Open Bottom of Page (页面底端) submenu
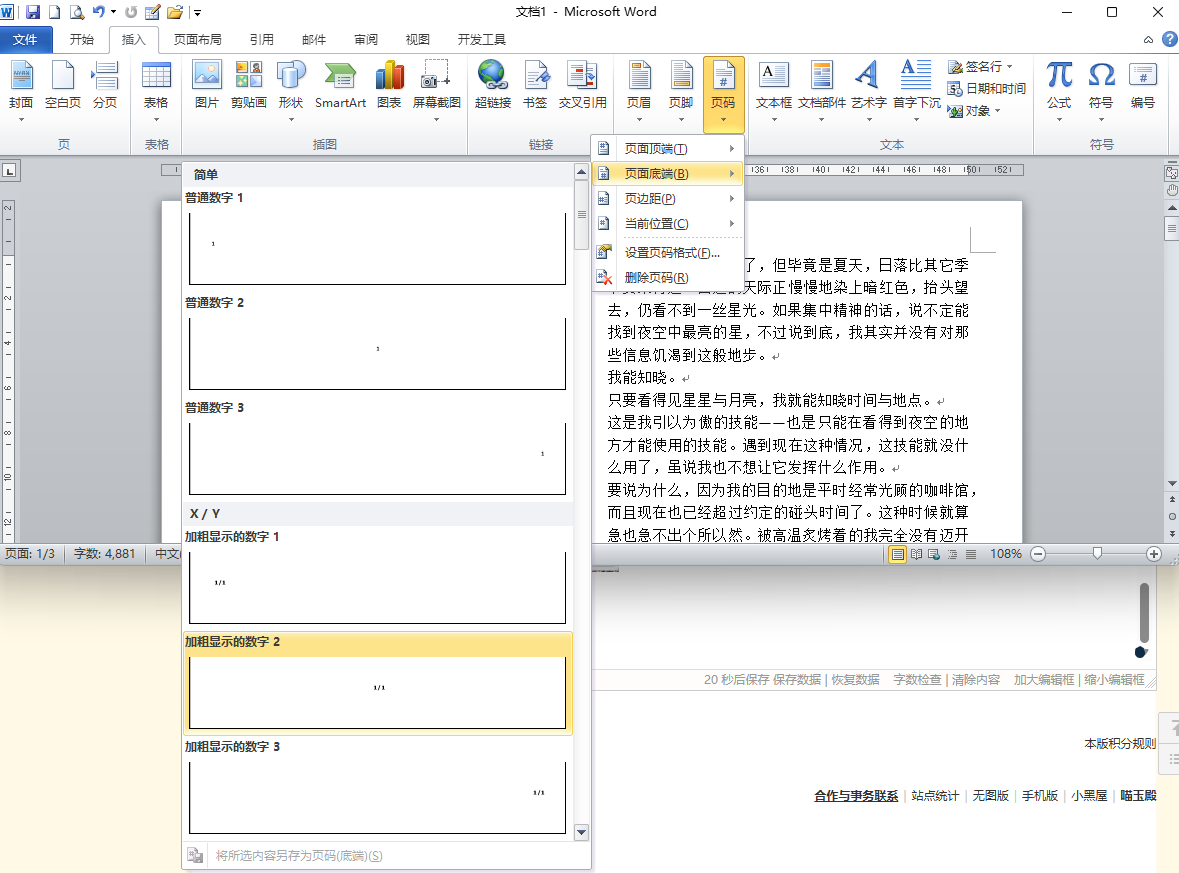Screen dimensions: 1179x873 668,174
